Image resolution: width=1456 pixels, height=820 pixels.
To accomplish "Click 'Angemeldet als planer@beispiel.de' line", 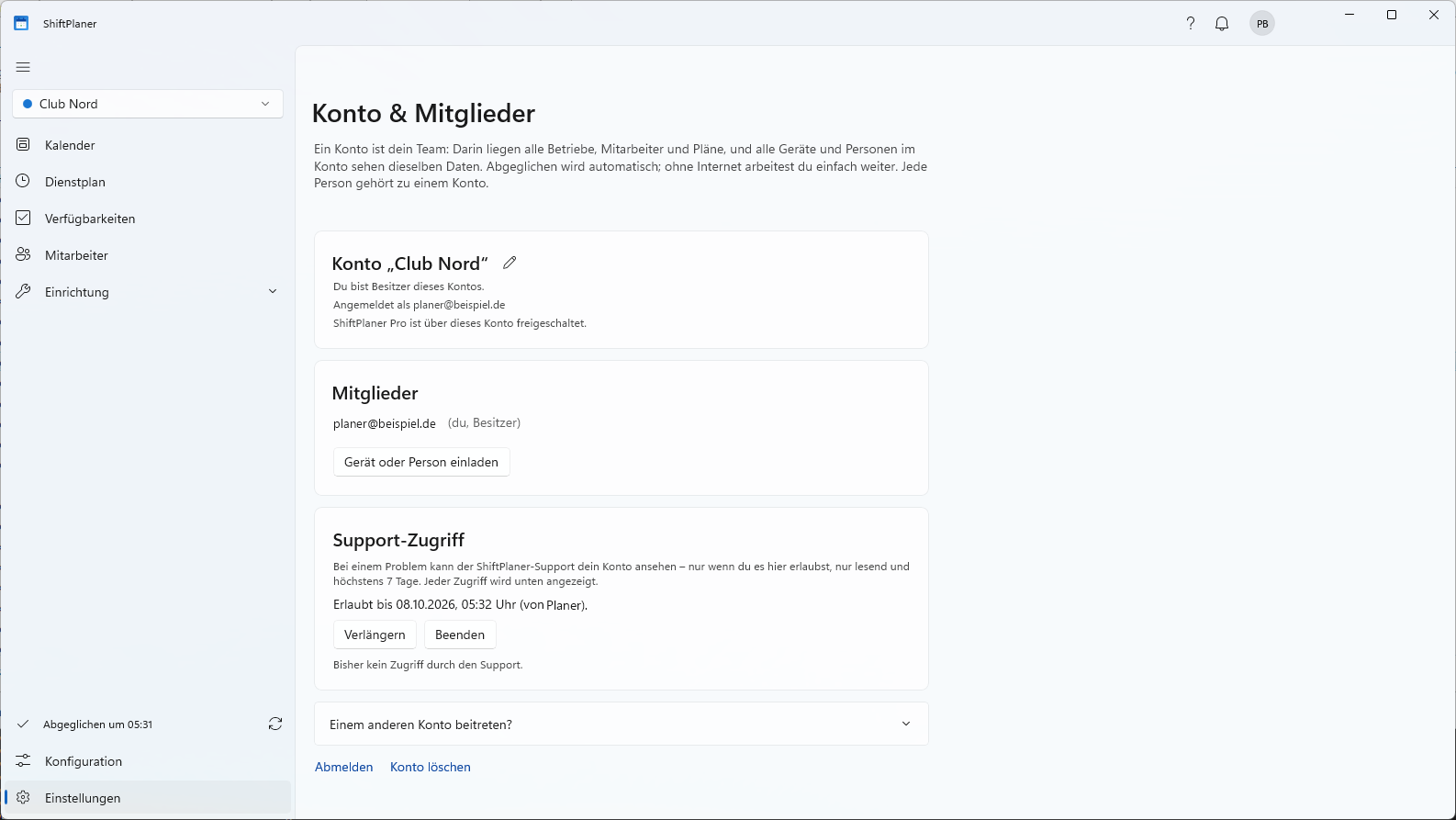I will pyautogui.click(x=419, y=305).
